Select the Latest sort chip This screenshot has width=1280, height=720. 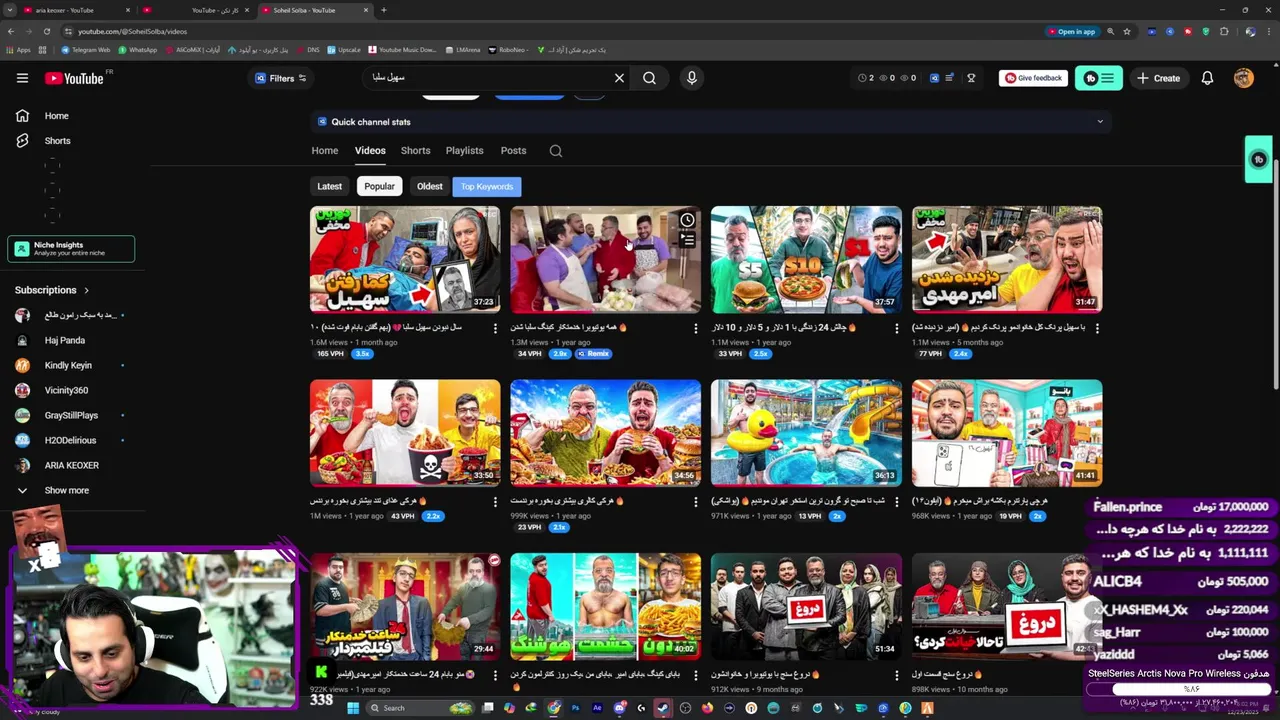[x=329, y=186]
